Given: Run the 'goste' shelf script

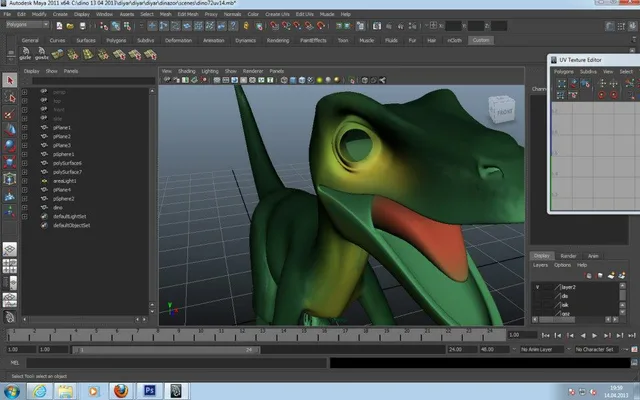Looking at the screenshot, I should 41,53.
